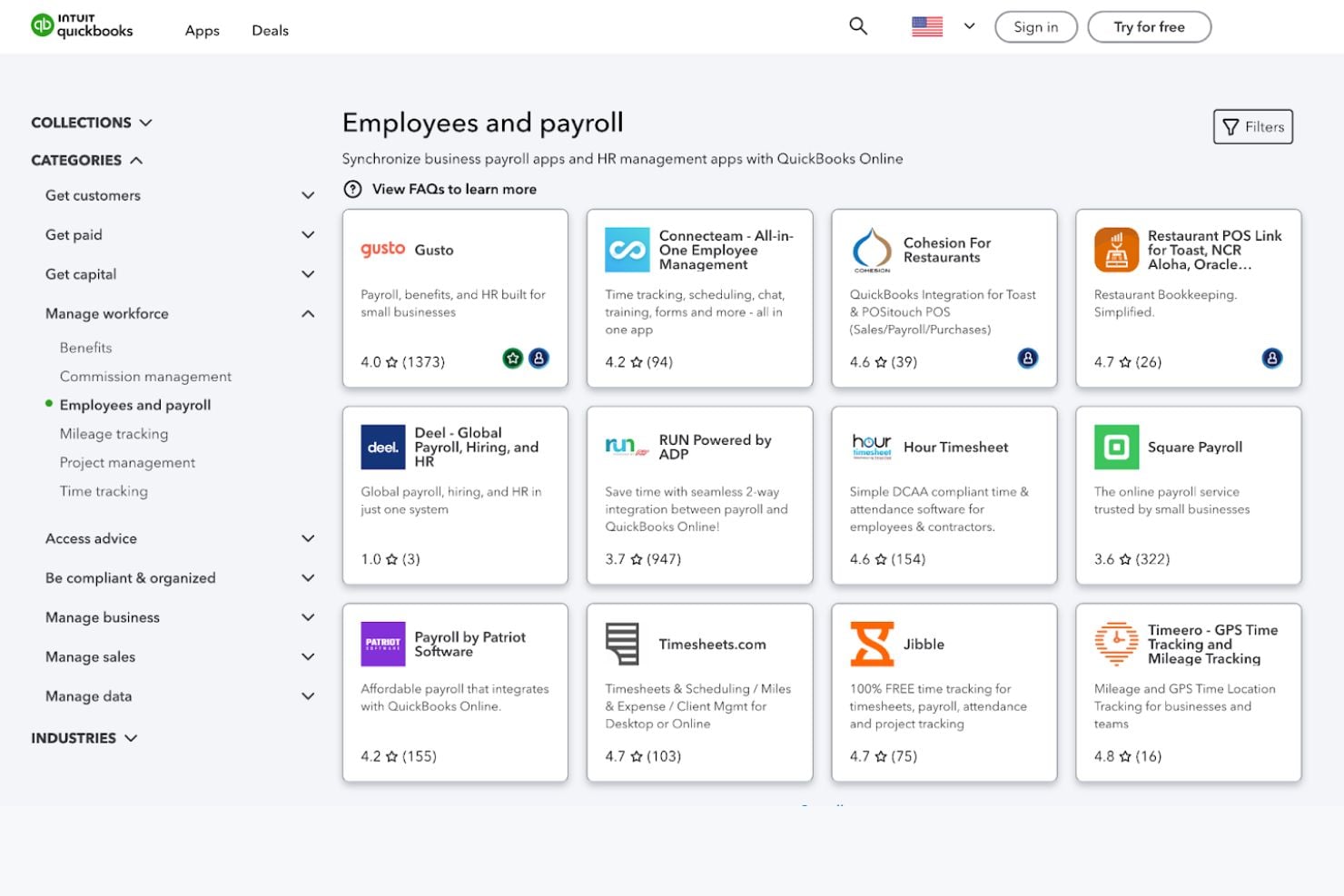Click the Try for free button
Image resolution: width=1344 pixels, height=896 pixels.
pos(1150,27)
